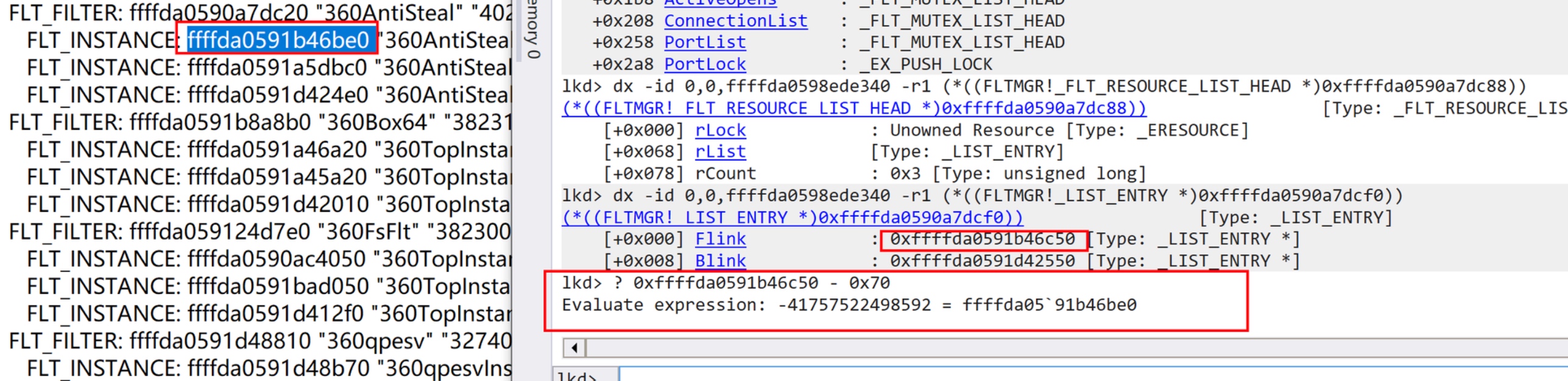The width and height of the screenshot is (1568, 381).
Task: Click FLT_INSTANCE ffffda0591a5dbc0 line
Action: pyautogui.click(x=268, y=68)
